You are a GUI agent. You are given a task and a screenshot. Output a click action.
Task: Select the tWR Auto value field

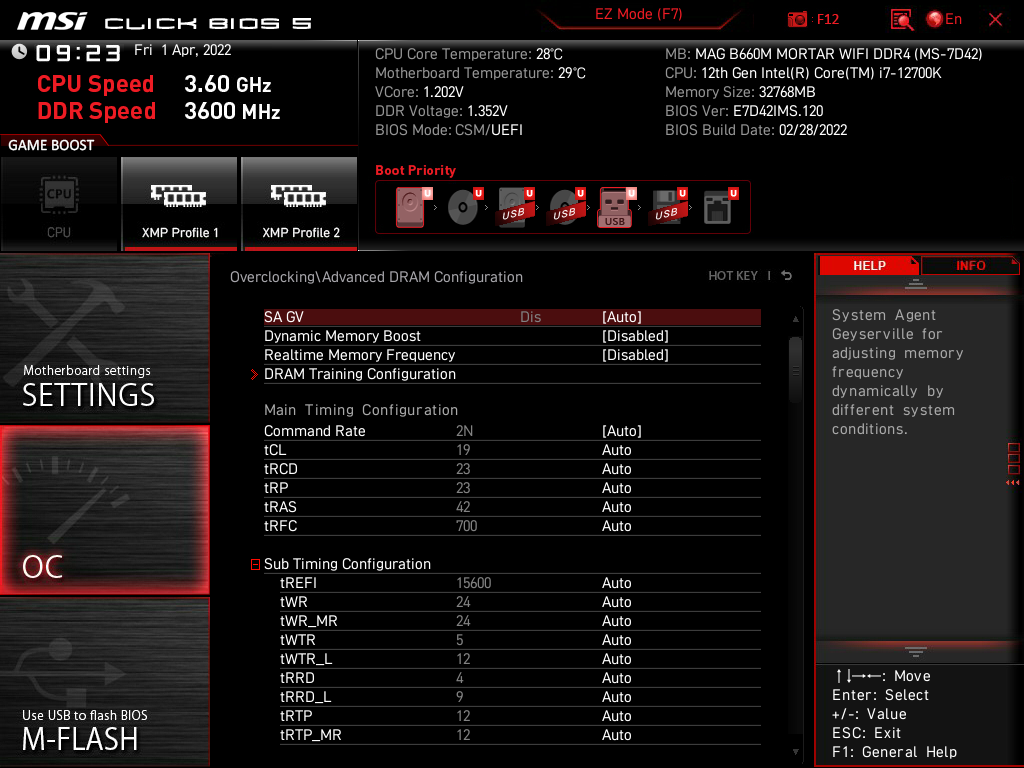click(x=616, y=601)
